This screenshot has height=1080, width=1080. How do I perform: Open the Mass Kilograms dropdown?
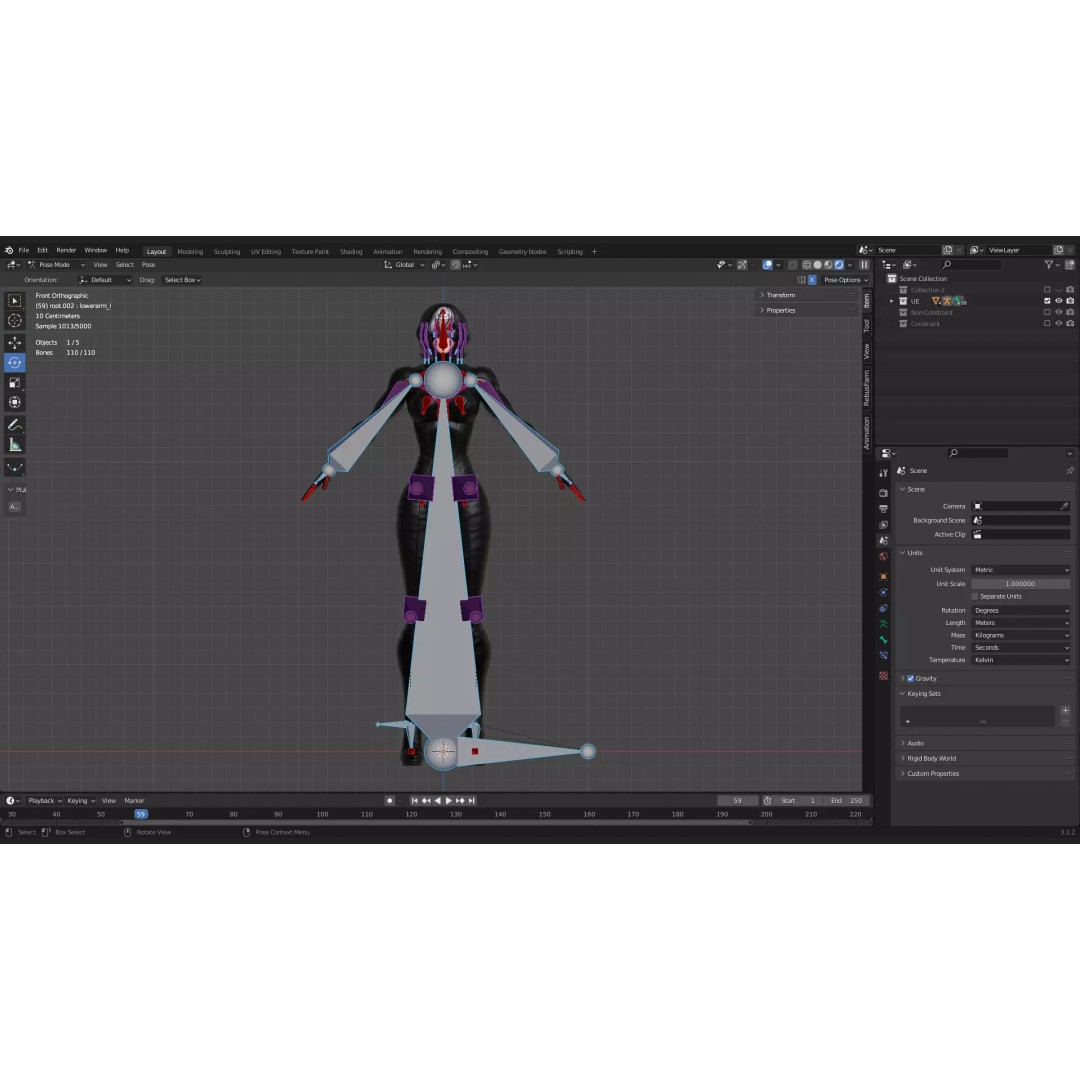pos(1021,636)
